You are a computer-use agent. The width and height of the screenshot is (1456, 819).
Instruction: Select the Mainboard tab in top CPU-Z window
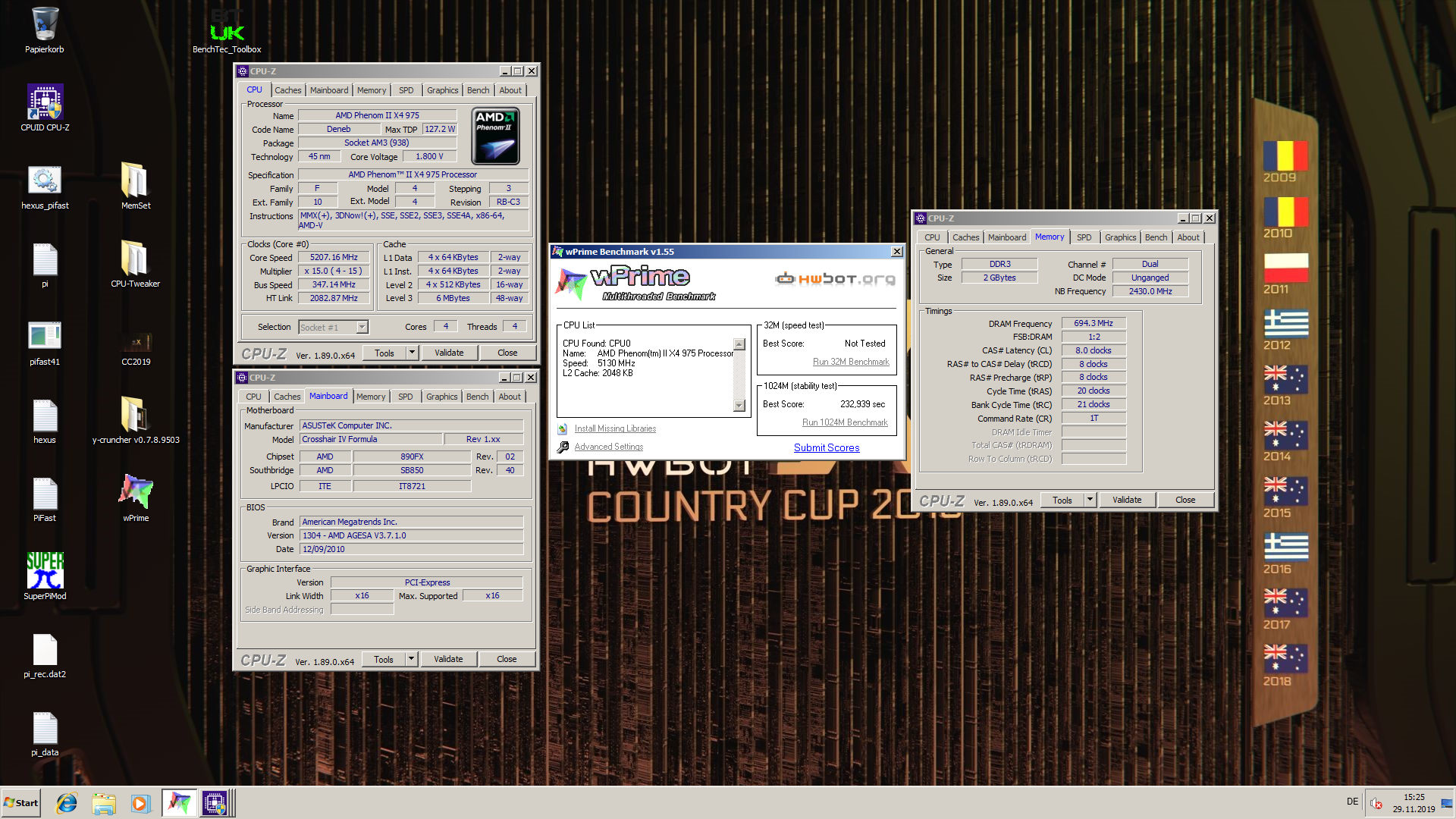tap(329, 90)
